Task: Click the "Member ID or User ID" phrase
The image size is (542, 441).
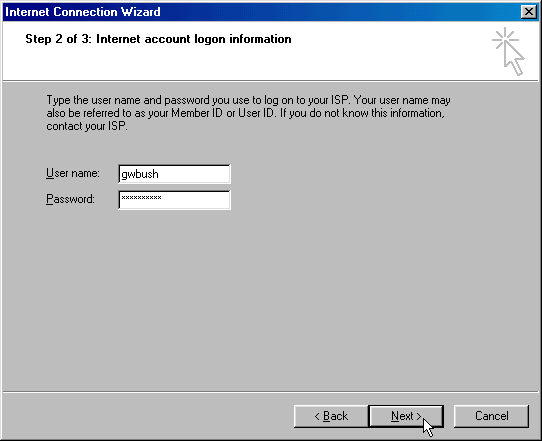Action: point(223,113)
